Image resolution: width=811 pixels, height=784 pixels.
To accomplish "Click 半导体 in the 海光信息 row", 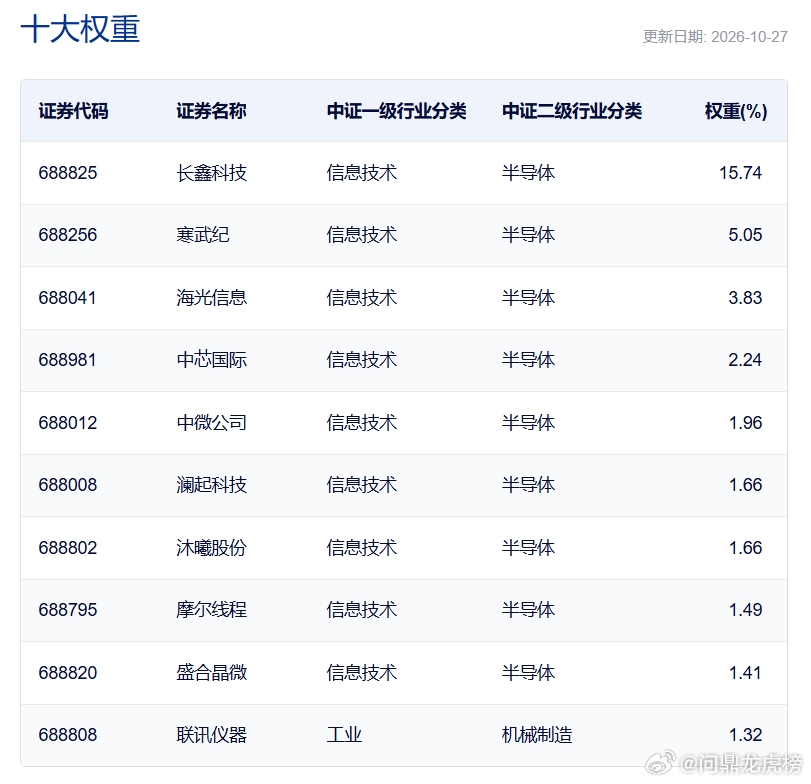I will [528, 298].
